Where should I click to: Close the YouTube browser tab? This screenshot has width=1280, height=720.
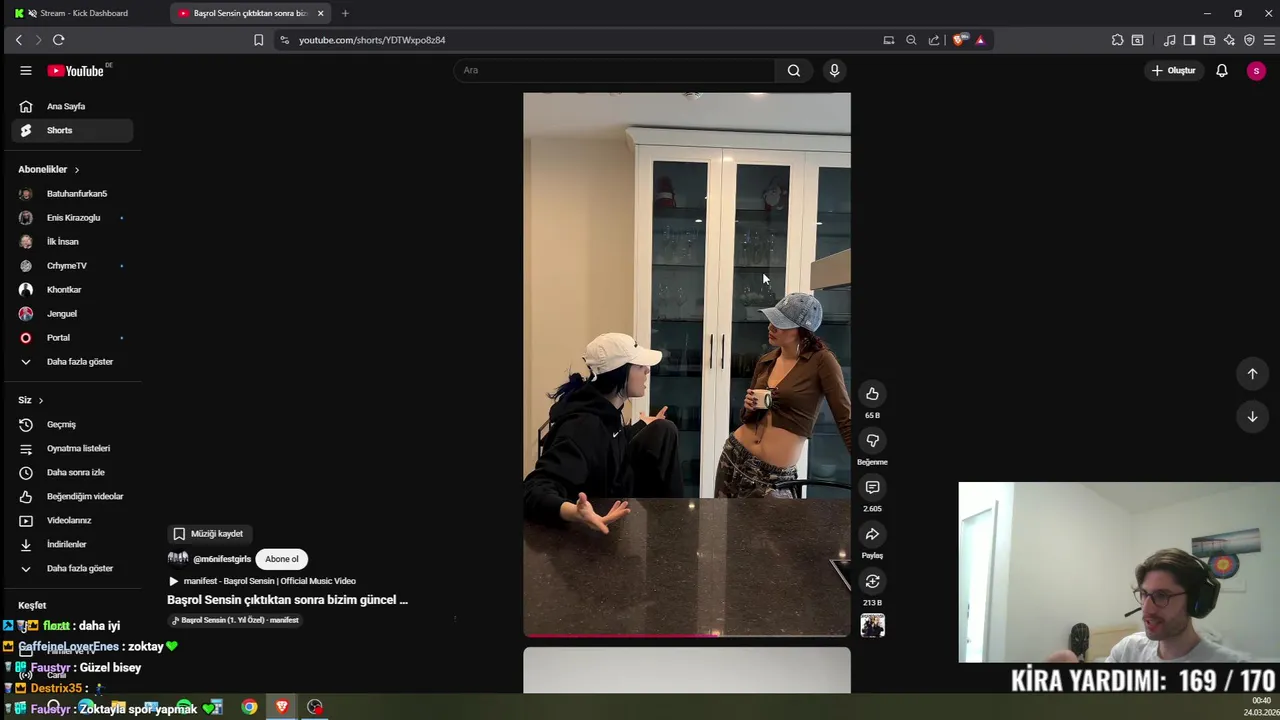pyautogui.click(x=321, y=13)
